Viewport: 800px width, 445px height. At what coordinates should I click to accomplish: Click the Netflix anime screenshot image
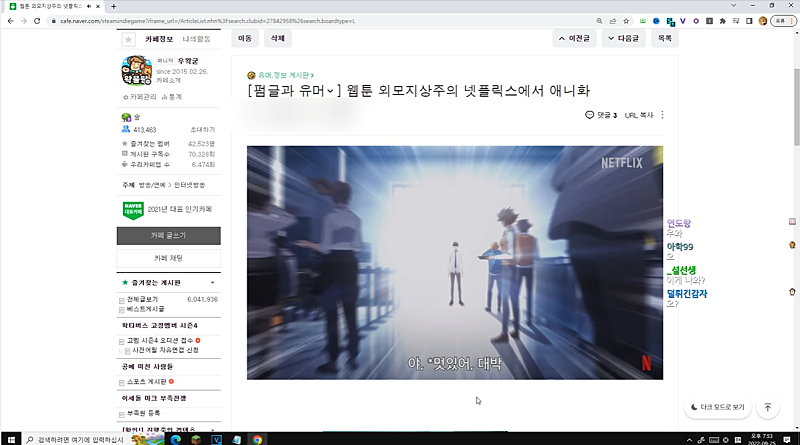tap(454, 262)
